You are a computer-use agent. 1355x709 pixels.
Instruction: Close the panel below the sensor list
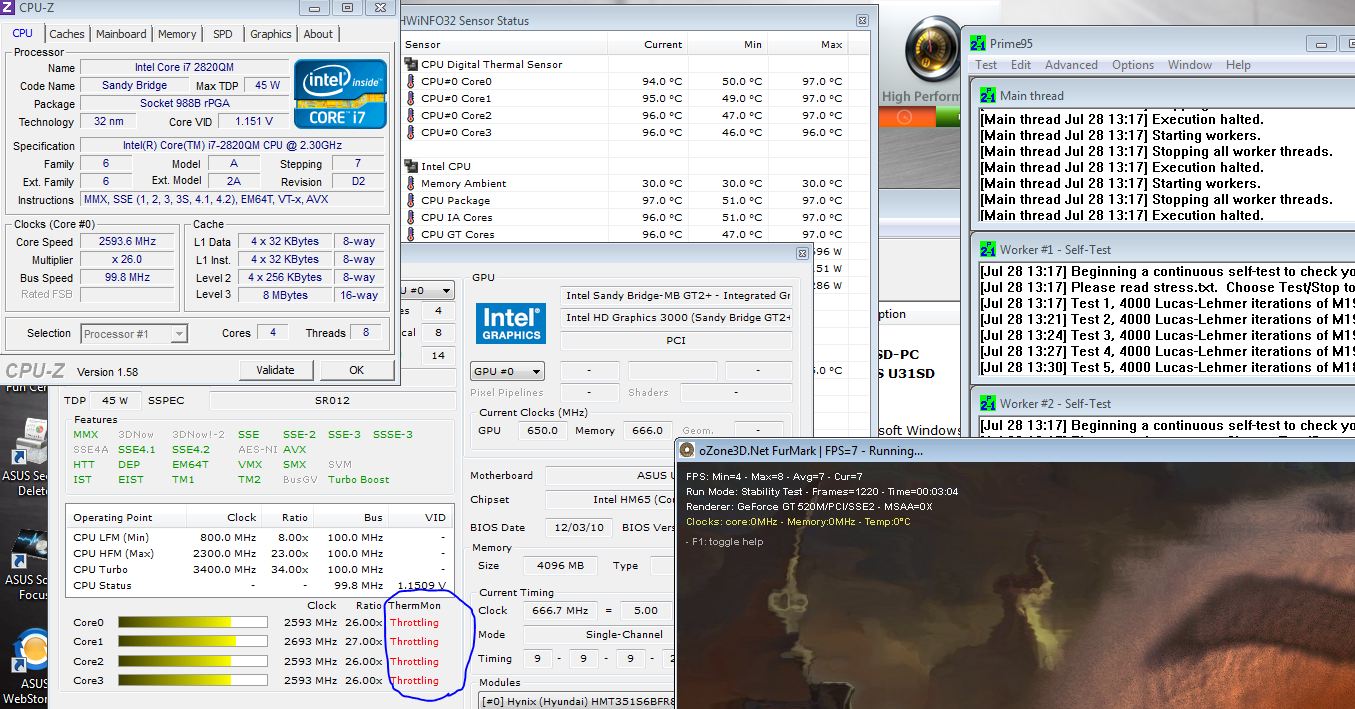pos(802,254)
